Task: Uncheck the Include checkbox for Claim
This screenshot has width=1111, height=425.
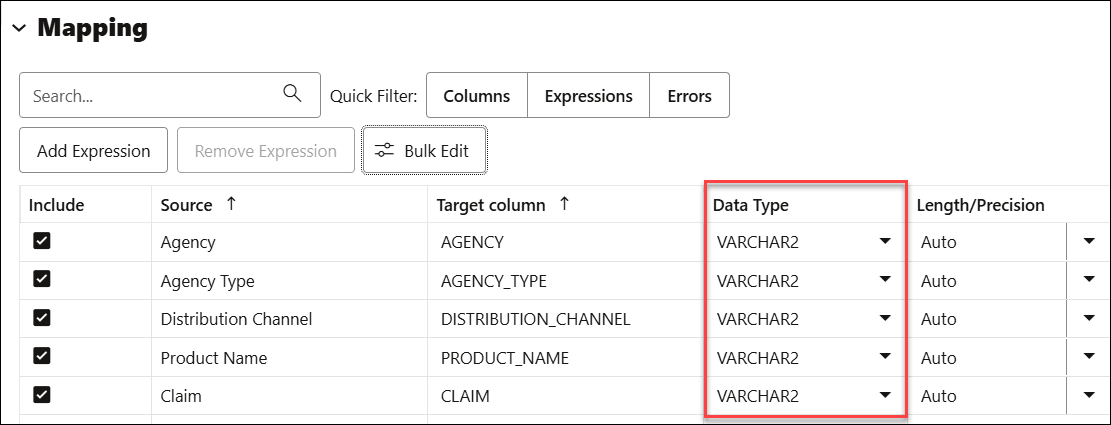Action: 42,395
